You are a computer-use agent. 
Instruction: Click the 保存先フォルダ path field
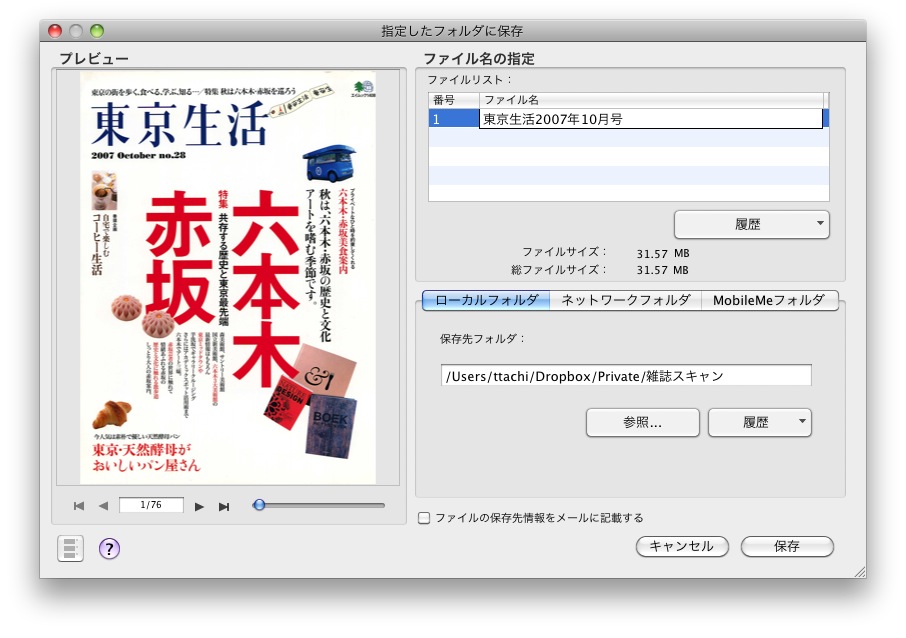(x=626, y=376)
